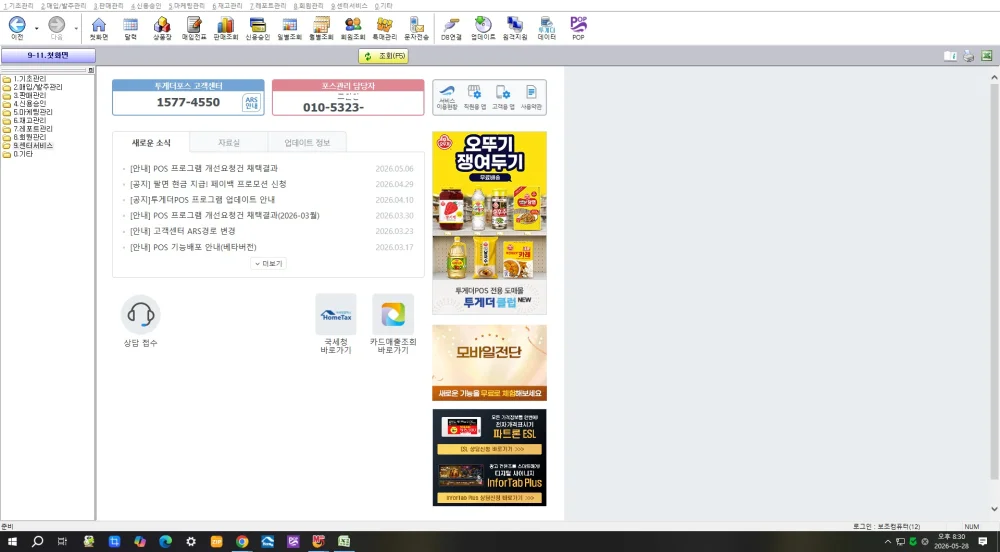Open the 일별조회 toolbar icon
The image size is (1000, 552).
tap(290, 29)
